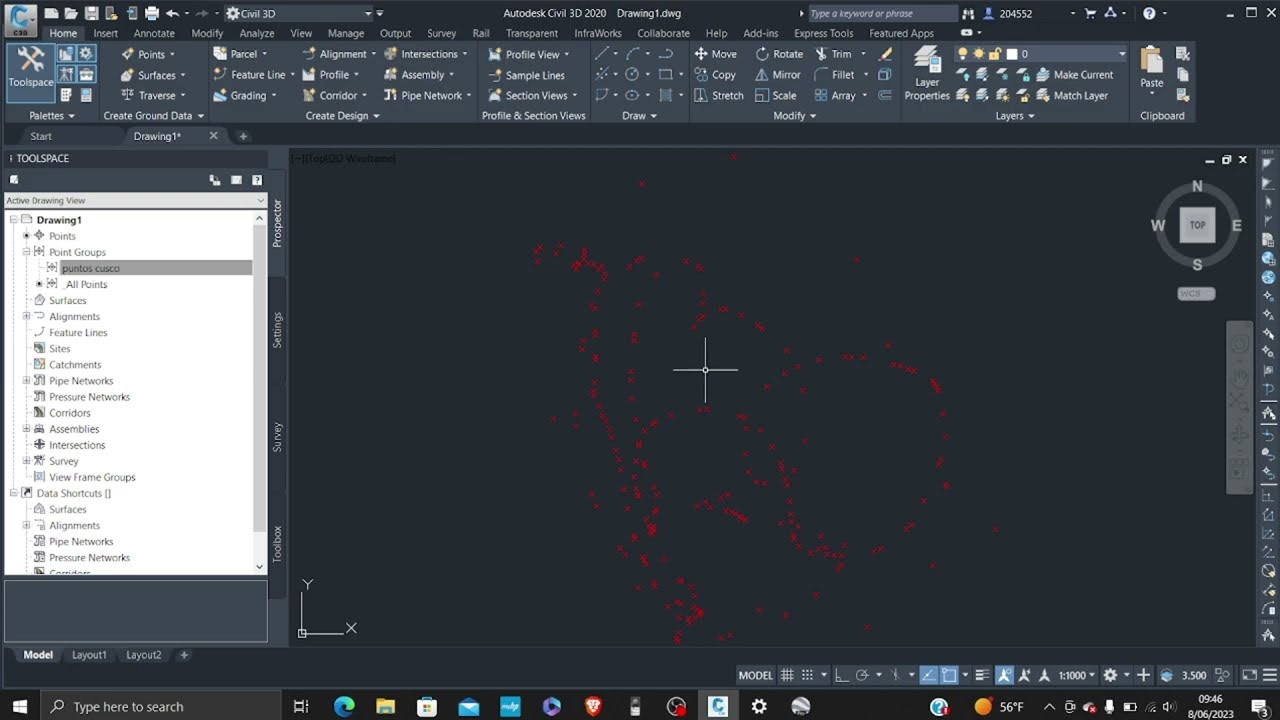1280x720 pixels.
Task: Click the Line draw tool icon
Action: (x=602, y=54)
